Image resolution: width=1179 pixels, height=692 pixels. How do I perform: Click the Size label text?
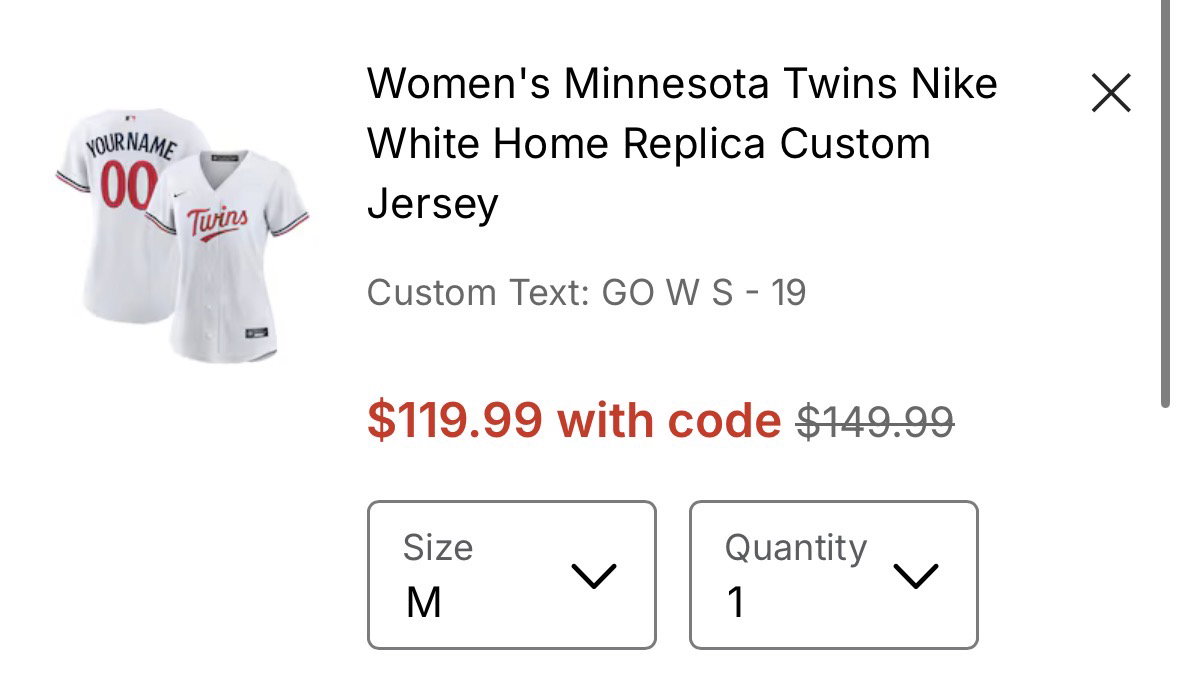point(438,547)
